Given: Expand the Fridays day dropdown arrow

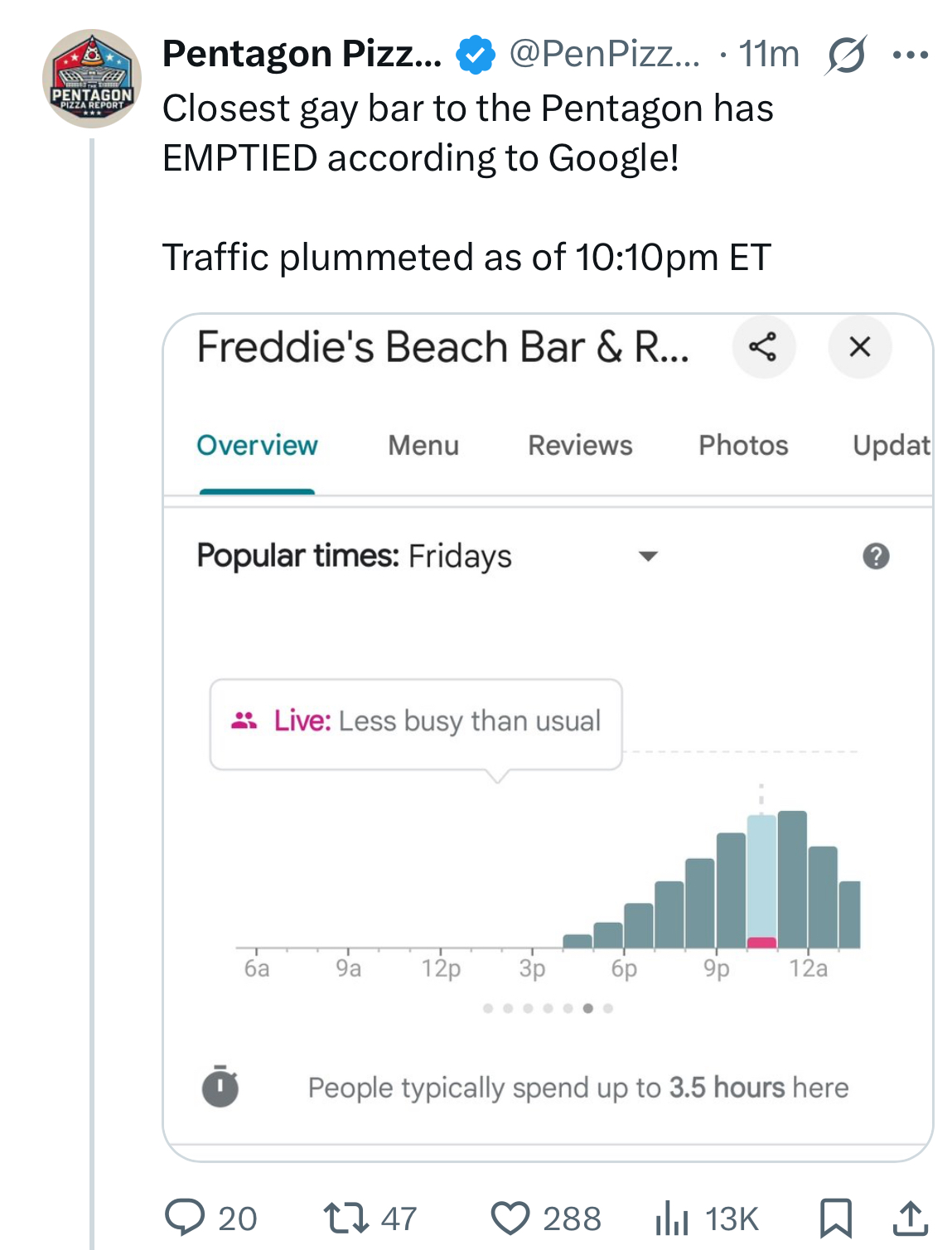Looking at the screenshot, I should point(648,556).
